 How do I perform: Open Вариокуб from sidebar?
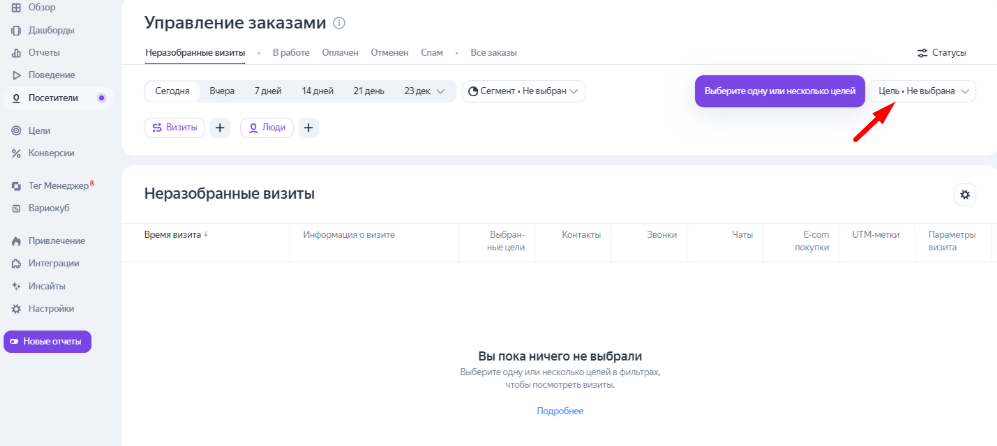(50, 208)
